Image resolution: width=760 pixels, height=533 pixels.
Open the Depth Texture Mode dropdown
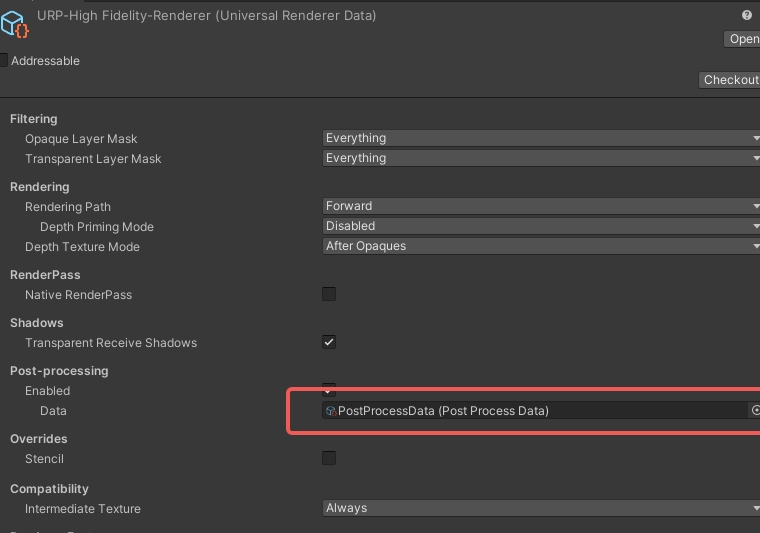pyautogui.click(x=541, y=246)
